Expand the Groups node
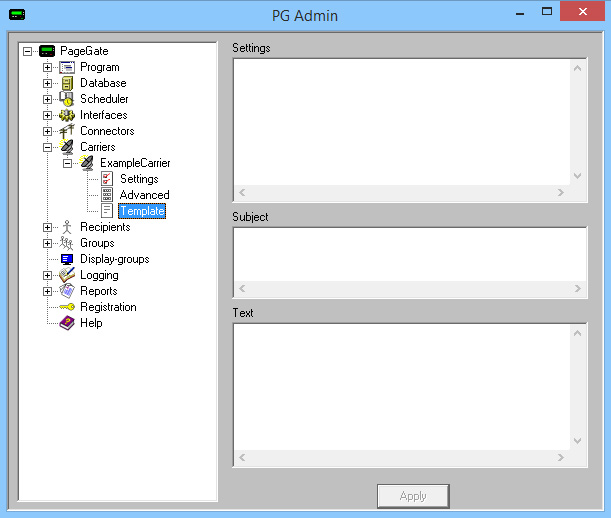 coord(47,243)
